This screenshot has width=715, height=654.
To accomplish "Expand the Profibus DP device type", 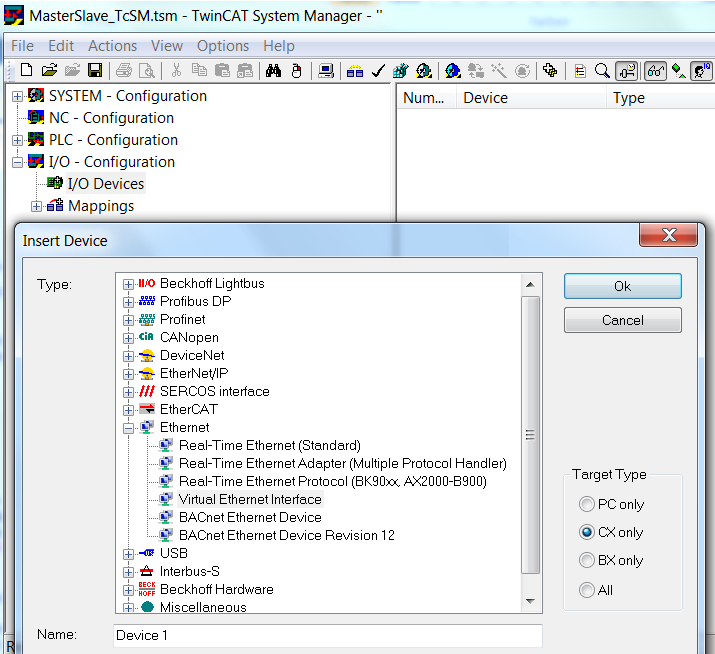I will point(128,302).
